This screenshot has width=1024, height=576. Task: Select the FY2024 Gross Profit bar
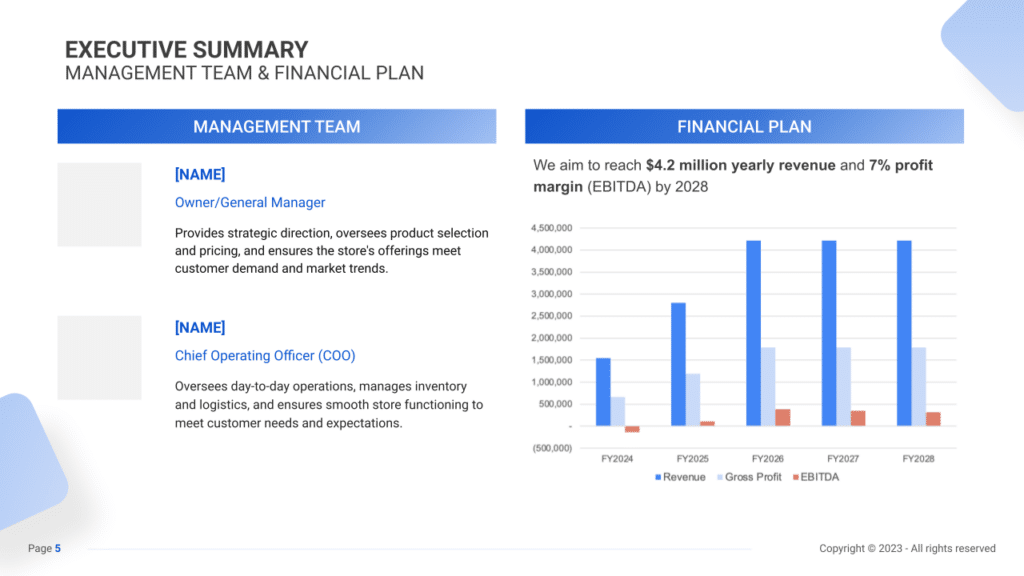(x=618, y=411)
